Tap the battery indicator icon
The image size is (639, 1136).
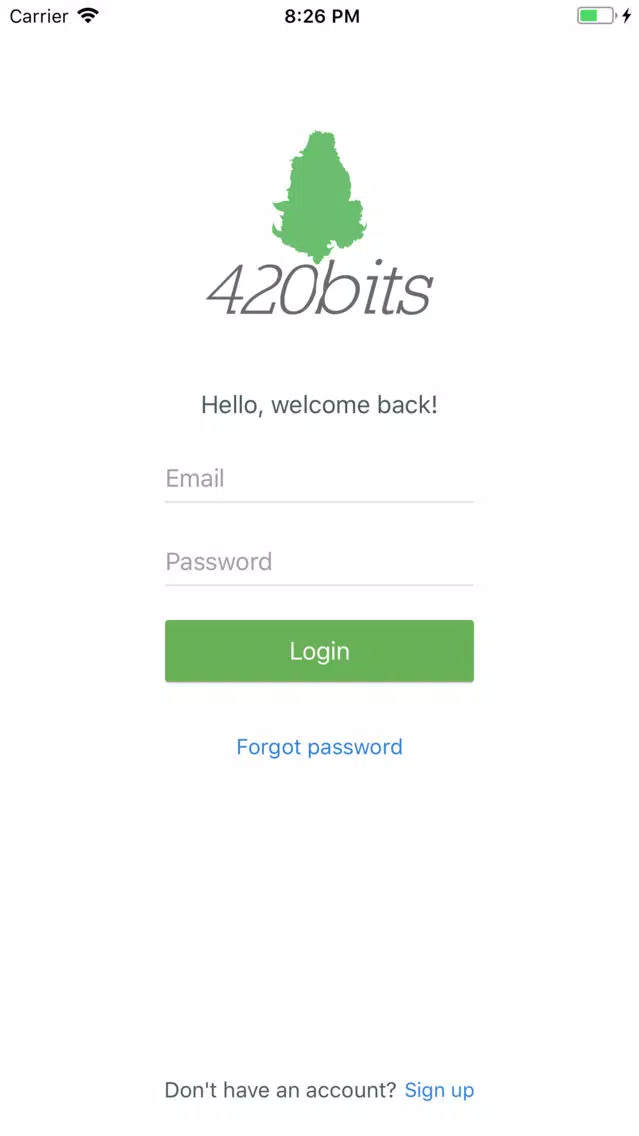[597, 16]
